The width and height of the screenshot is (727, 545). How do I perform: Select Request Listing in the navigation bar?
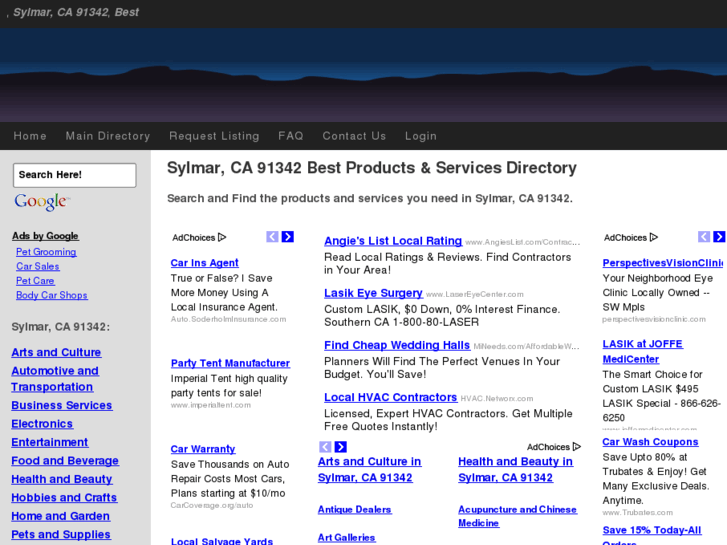pos(214,136)
